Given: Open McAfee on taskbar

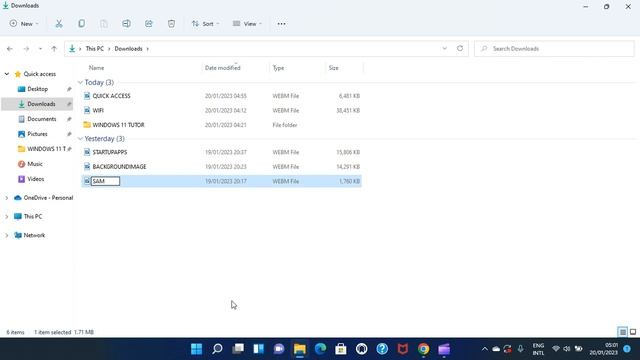Looking at the screenshot, I should point(403,349).
